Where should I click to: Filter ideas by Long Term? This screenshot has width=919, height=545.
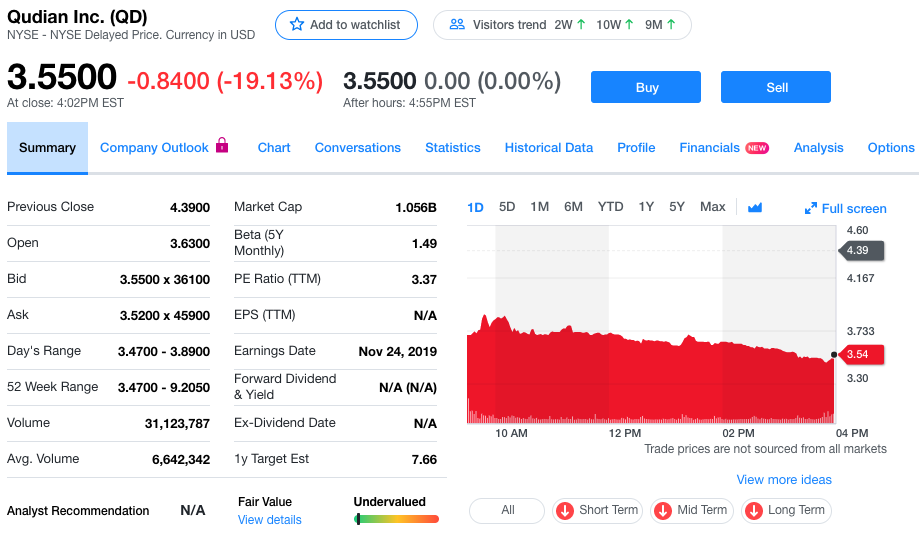coord(786,510)
